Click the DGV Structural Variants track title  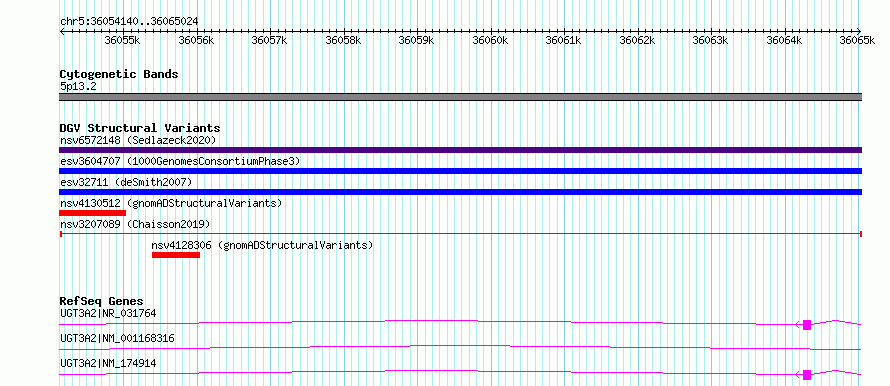(140, 128)
